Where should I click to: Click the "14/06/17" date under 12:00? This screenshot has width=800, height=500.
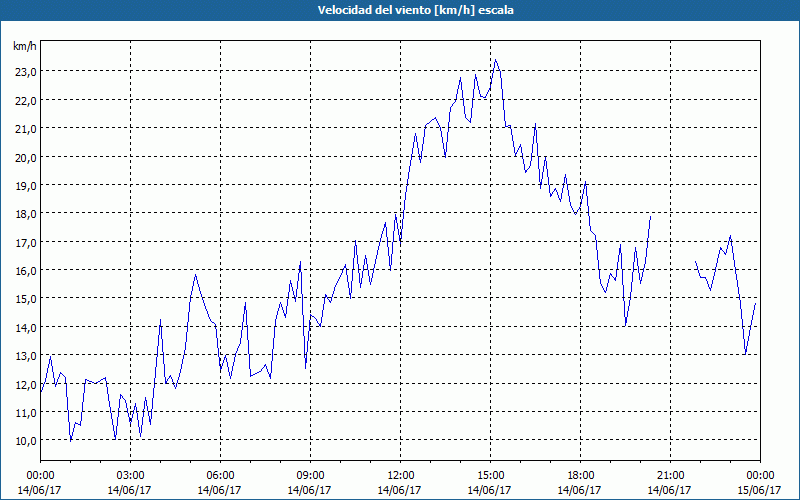tap(401, 490)
